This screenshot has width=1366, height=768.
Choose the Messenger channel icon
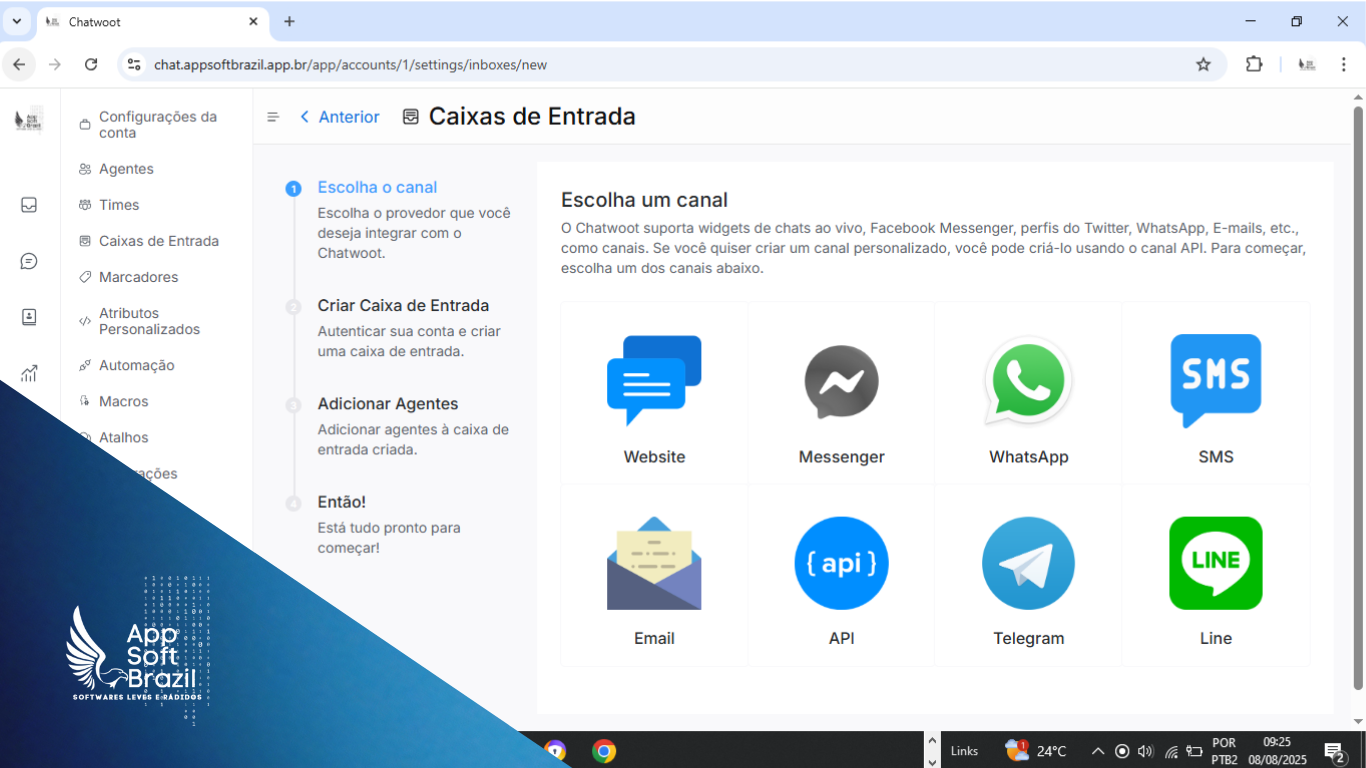pyautogui.click(x=841, y=381)
